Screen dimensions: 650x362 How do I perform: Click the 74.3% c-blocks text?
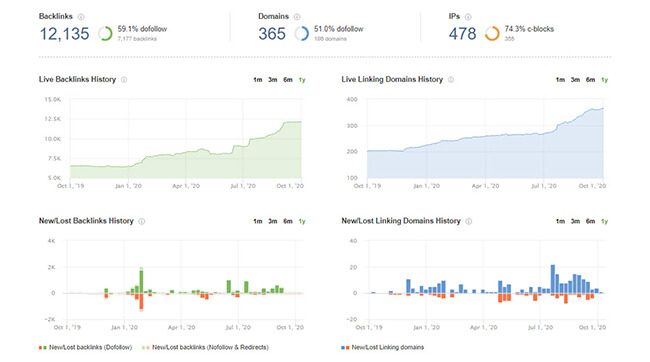point(529,29)
